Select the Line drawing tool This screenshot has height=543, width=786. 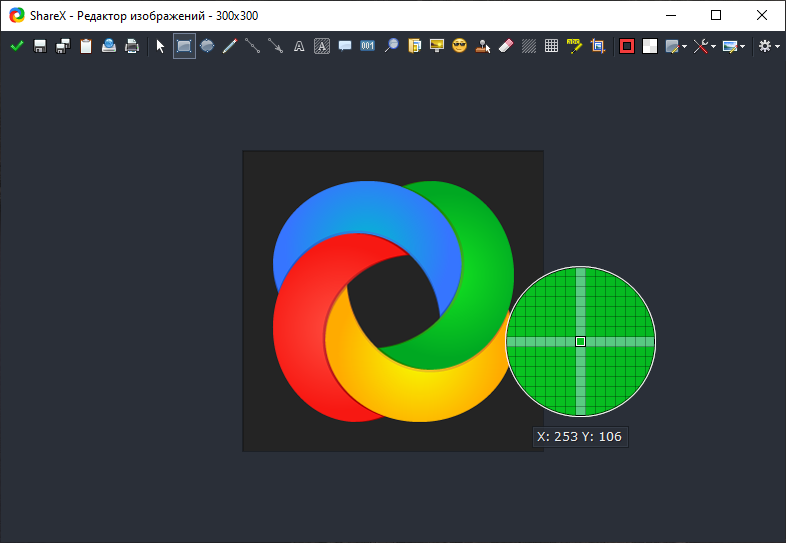pos(252,46)
